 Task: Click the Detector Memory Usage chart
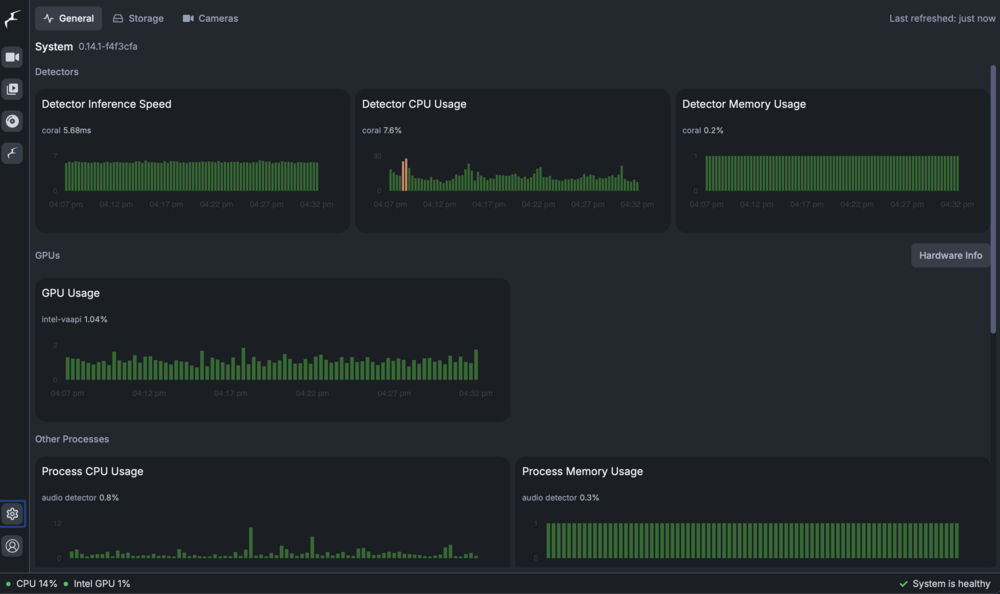pos(832,173)
